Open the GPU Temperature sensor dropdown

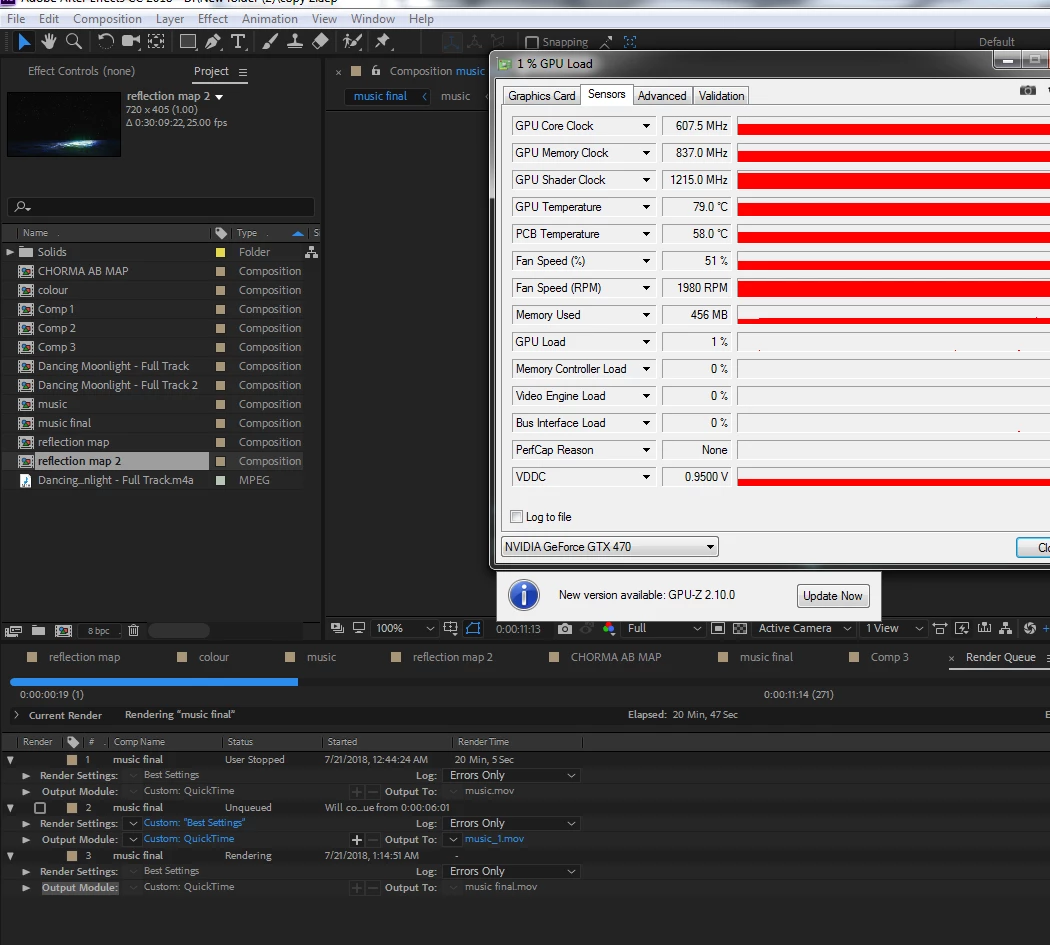coord(646,207)
